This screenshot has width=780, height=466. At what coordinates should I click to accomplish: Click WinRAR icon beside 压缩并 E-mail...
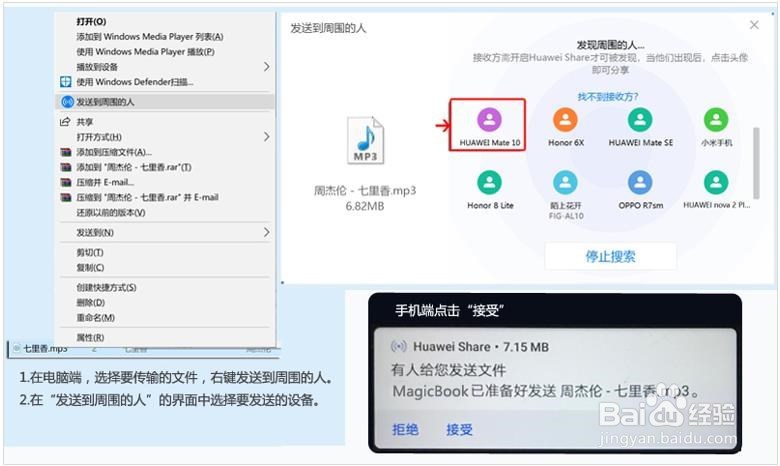(66, 182)
